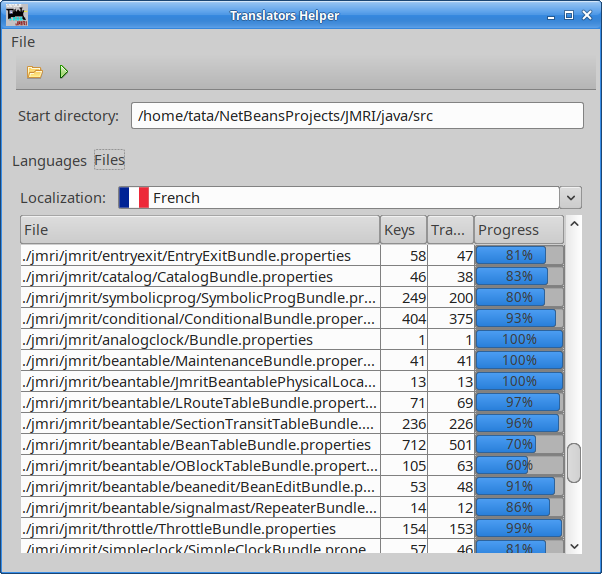Click the French flag icon
This screenshot has width=602, height=574.
[133, 198]
